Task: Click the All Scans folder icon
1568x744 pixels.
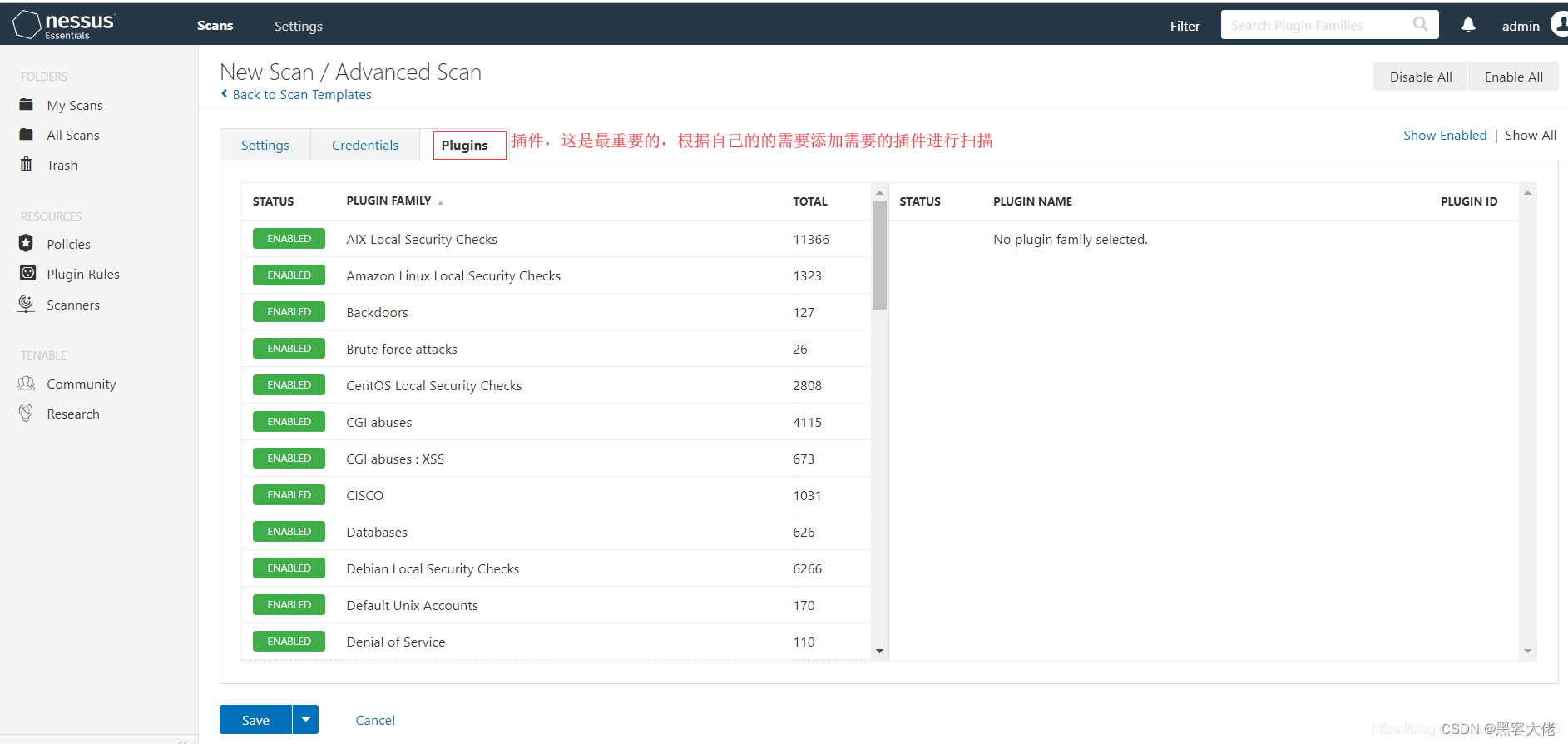Action: 27,135
